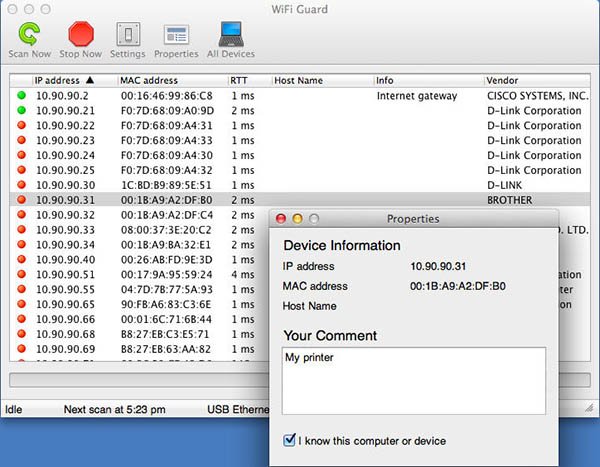This screenshot has height=467, width=600.
Task: Click red status dot for 10.90.90.22
Action: coord(21,126)
